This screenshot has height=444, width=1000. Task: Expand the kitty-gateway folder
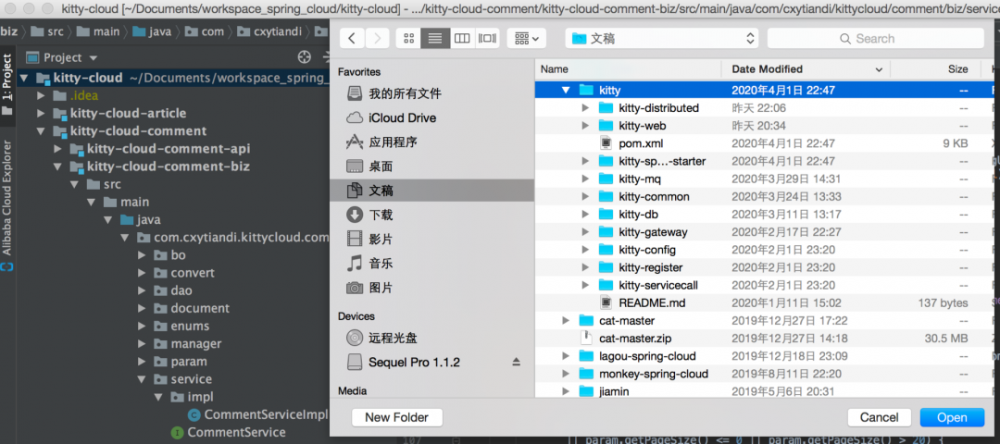click(x=585, y=232)
